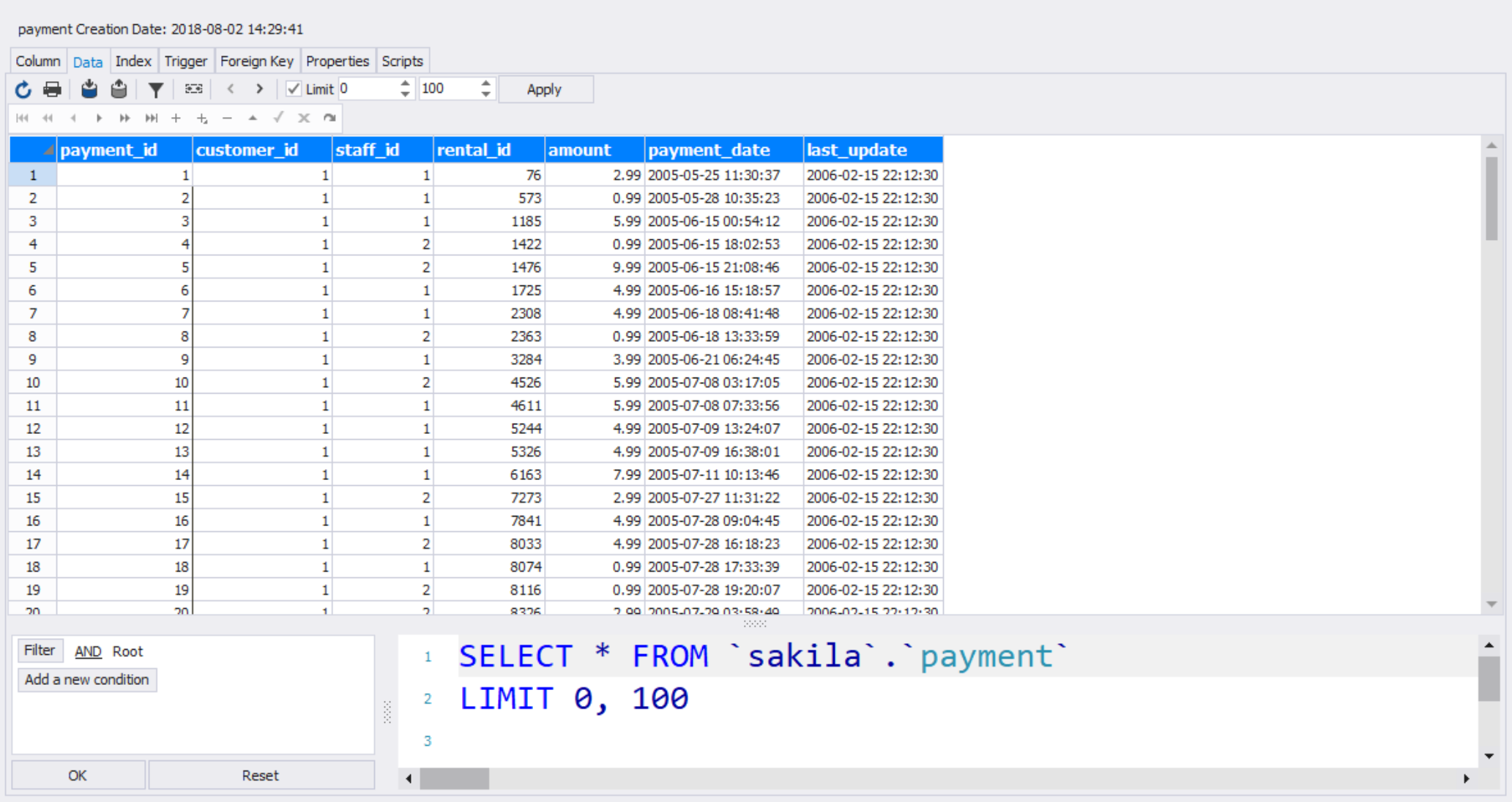This screenshot has width=1512, height=802.
Task: Open the Index tab
Action: pos(133,61)
